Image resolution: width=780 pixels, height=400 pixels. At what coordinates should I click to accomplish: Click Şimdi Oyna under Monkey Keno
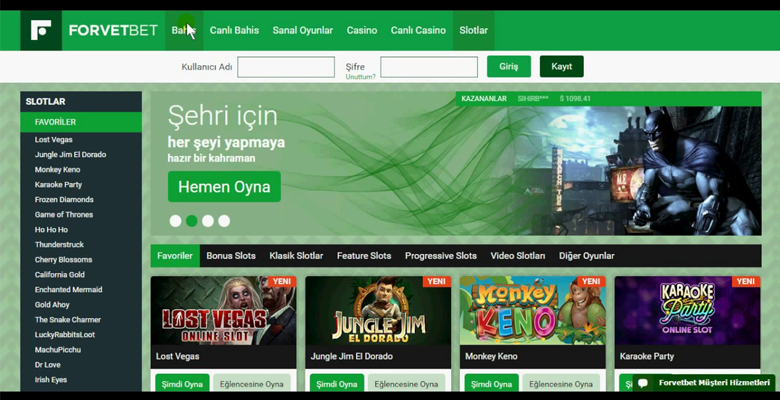pyautogui.click(x=491, y=384)
